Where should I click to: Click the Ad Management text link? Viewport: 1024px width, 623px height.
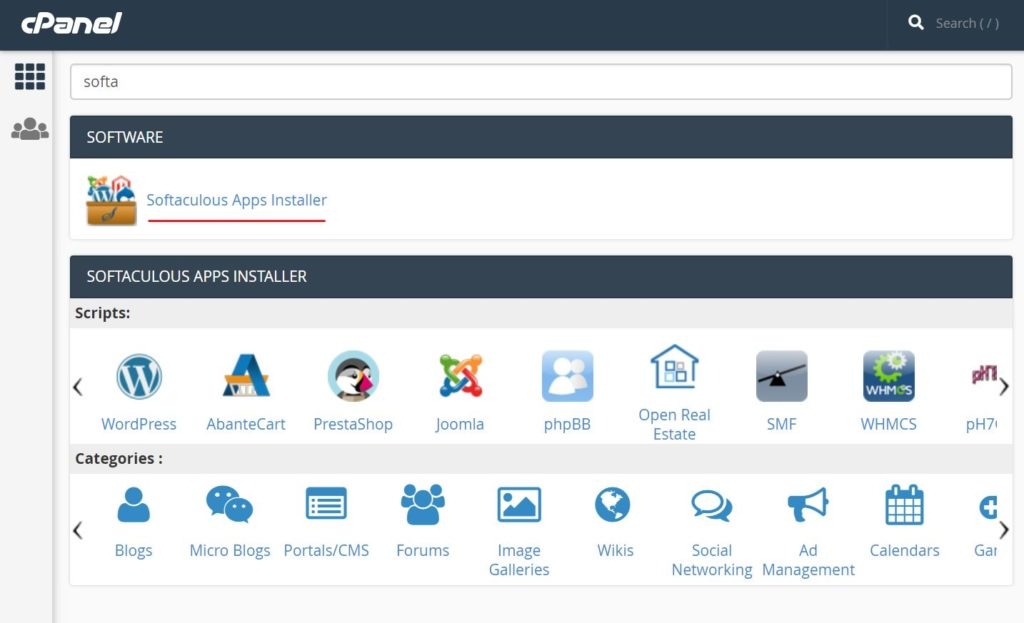point(808,560)
